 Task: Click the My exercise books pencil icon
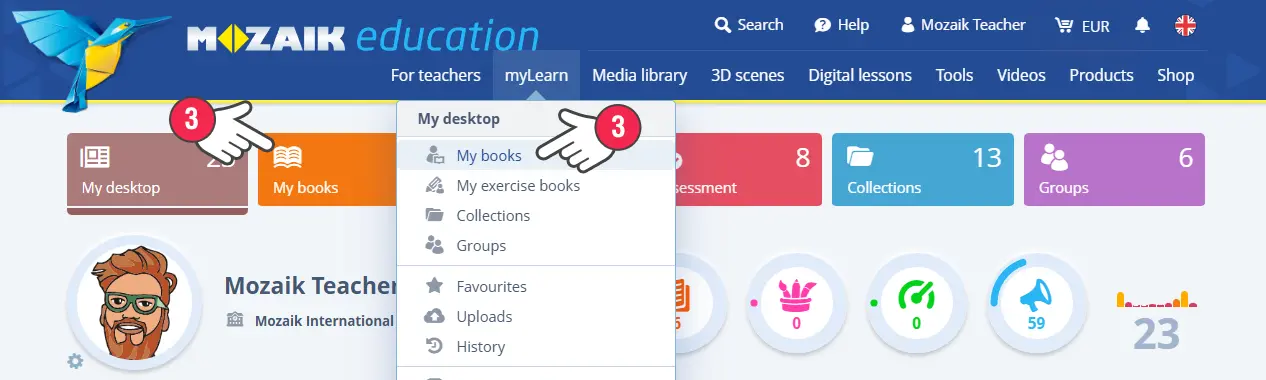435,185
